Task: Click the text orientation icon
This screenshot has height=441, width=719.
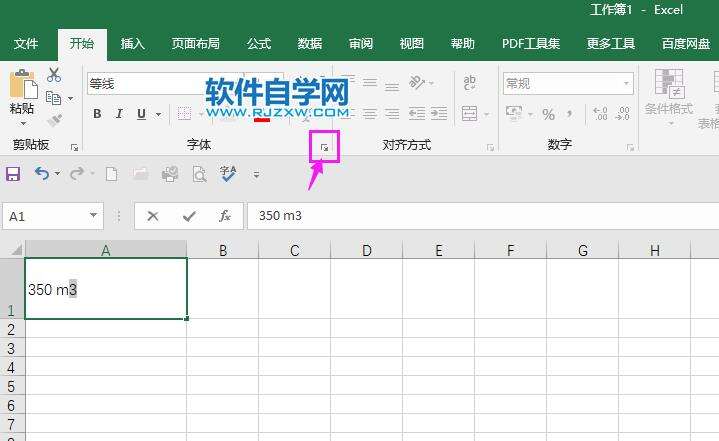Action: pyautogui.click(x=416, y=83)
